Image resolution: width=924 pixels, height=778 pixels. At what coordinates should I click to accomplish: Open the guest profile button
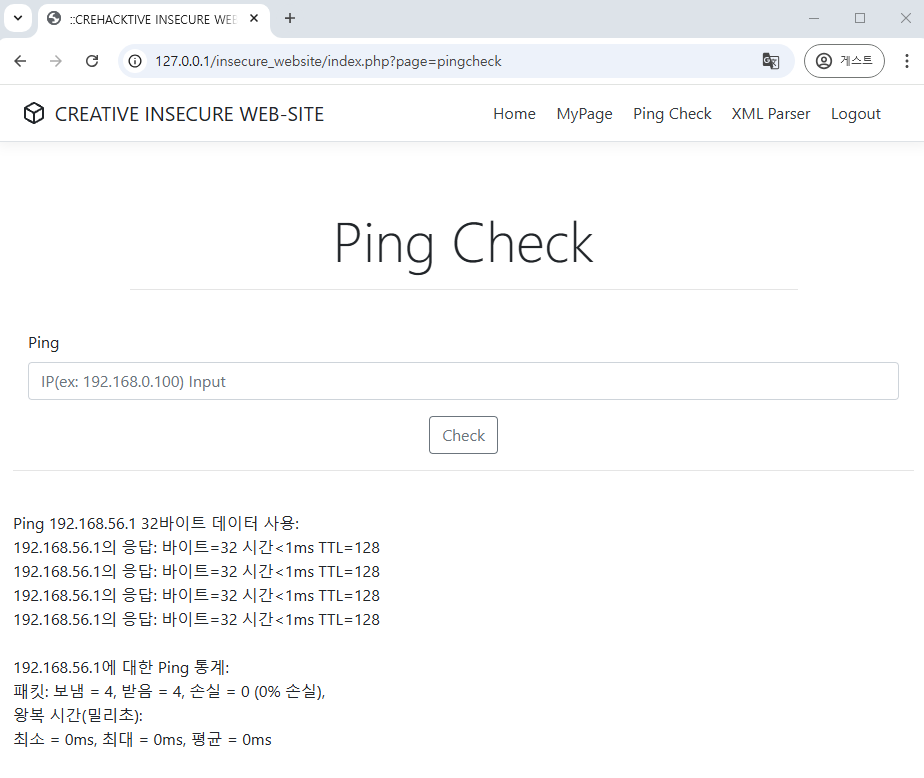(x=844, y=61)
